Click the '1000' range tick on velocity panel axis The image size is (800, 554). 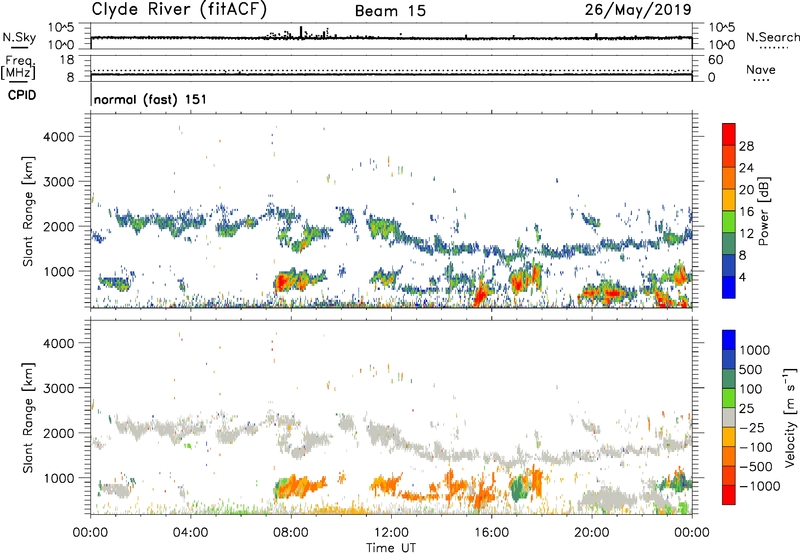pyautogui.click(x=59, y=478)
